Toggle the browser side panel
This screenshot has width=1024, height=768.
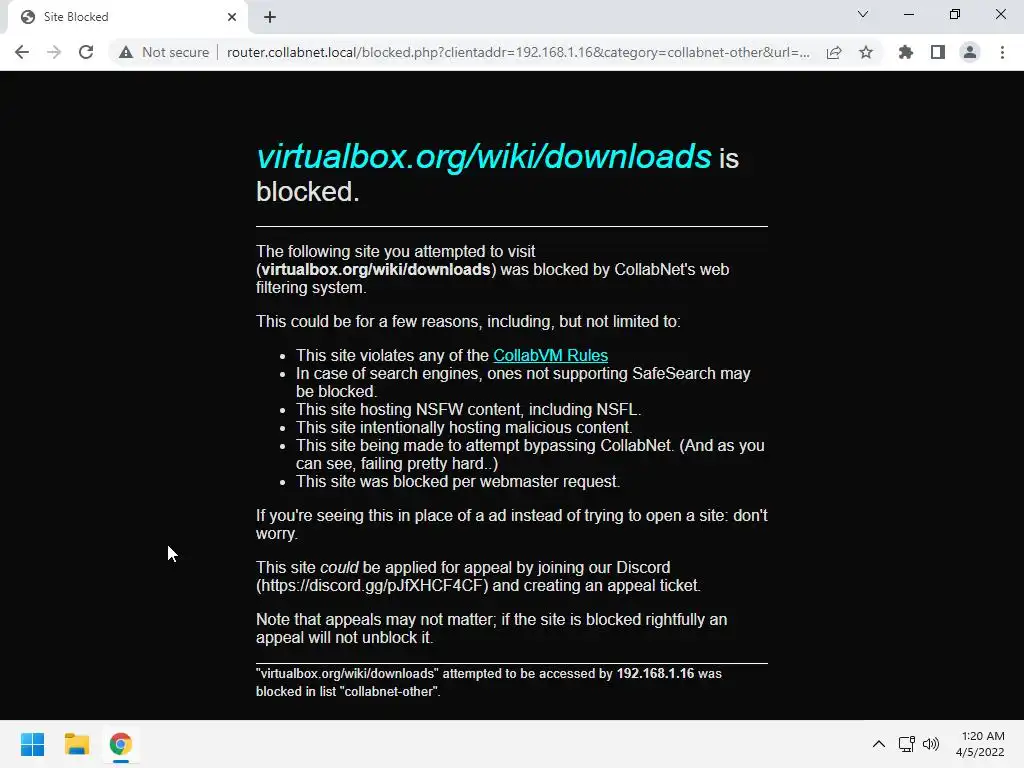tap(938, 52)
